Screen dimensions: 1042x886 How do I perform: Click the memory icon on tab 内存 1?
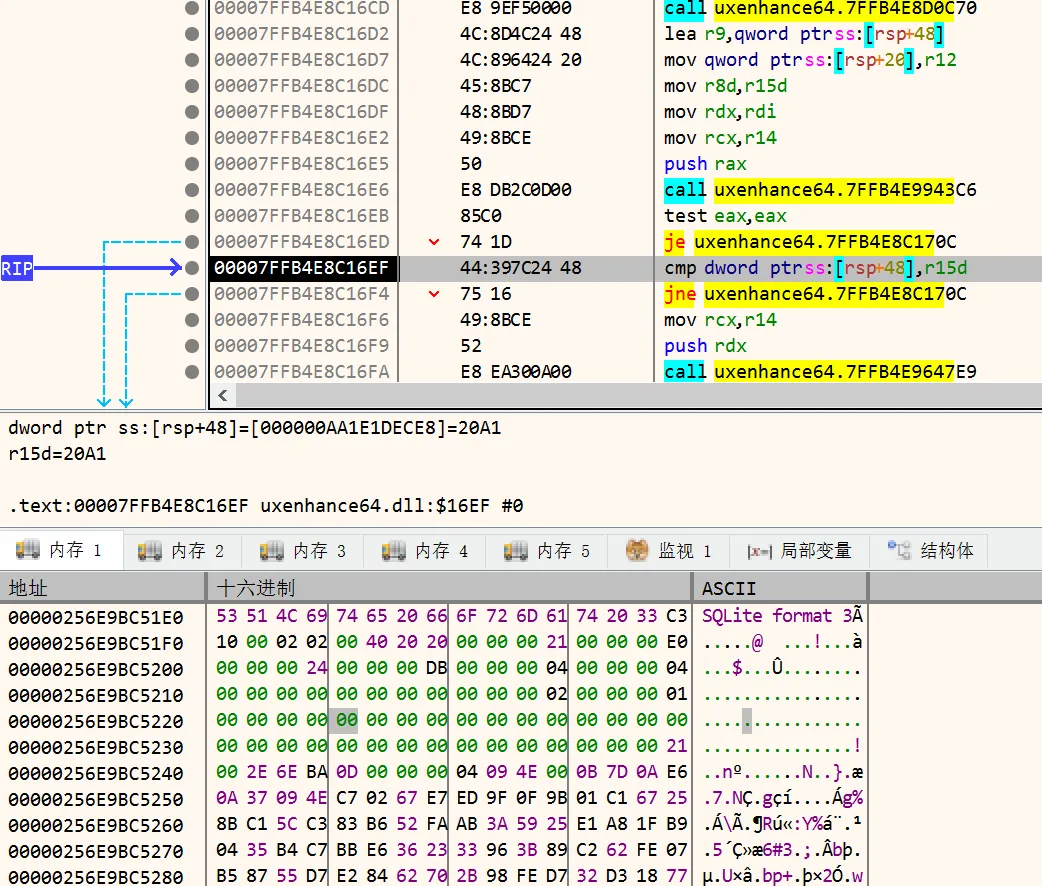pyautogui.click(x=27, y=550)
